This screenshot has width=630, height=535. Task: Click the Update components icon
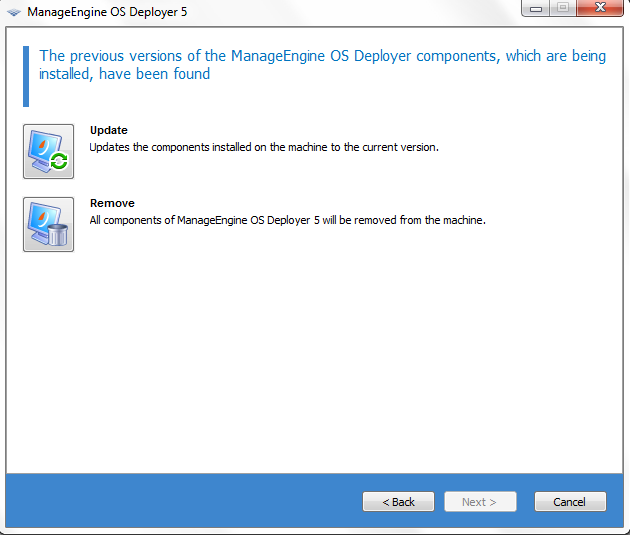tap(49, 151)
